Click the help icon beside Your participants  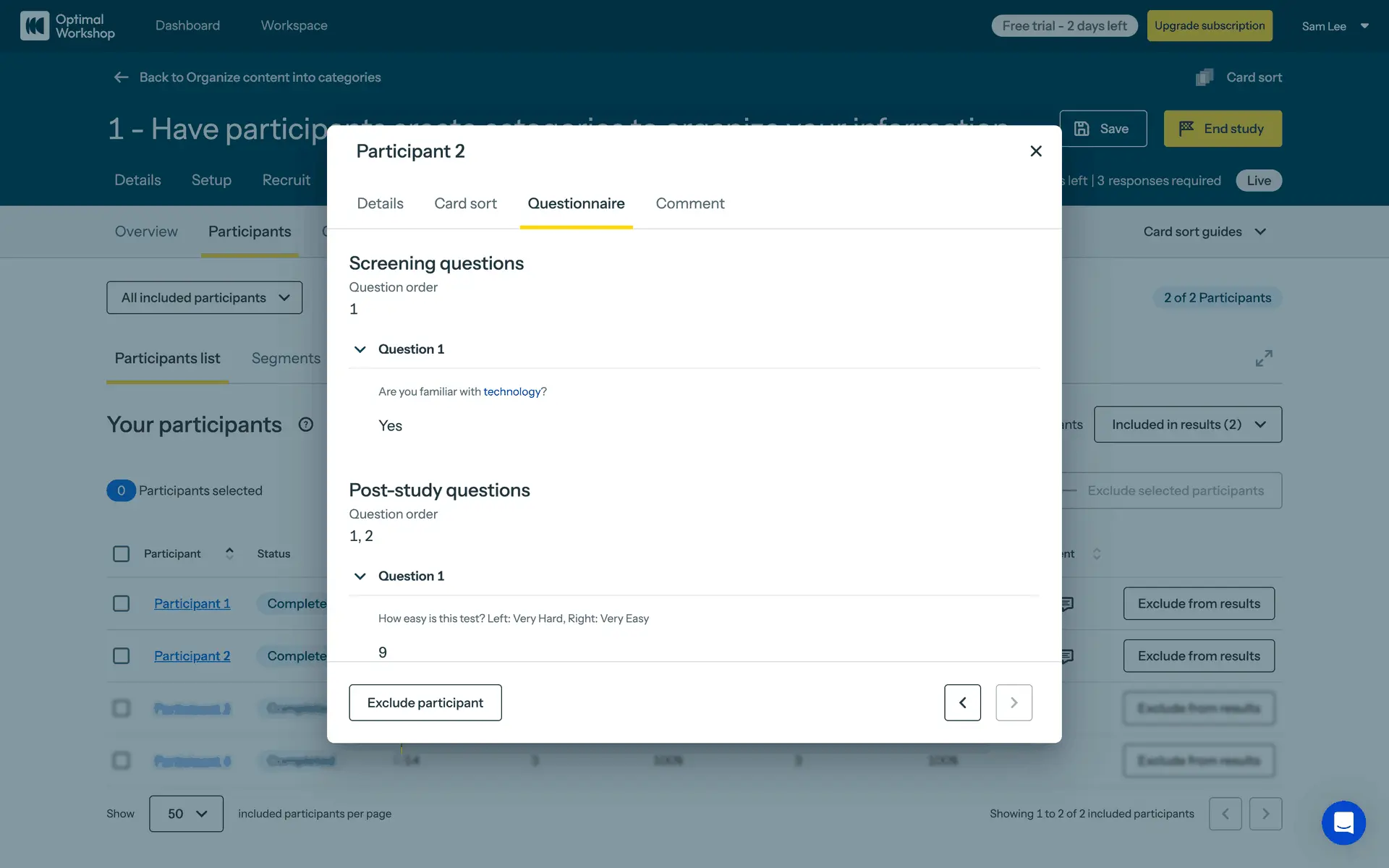(306, 425)
